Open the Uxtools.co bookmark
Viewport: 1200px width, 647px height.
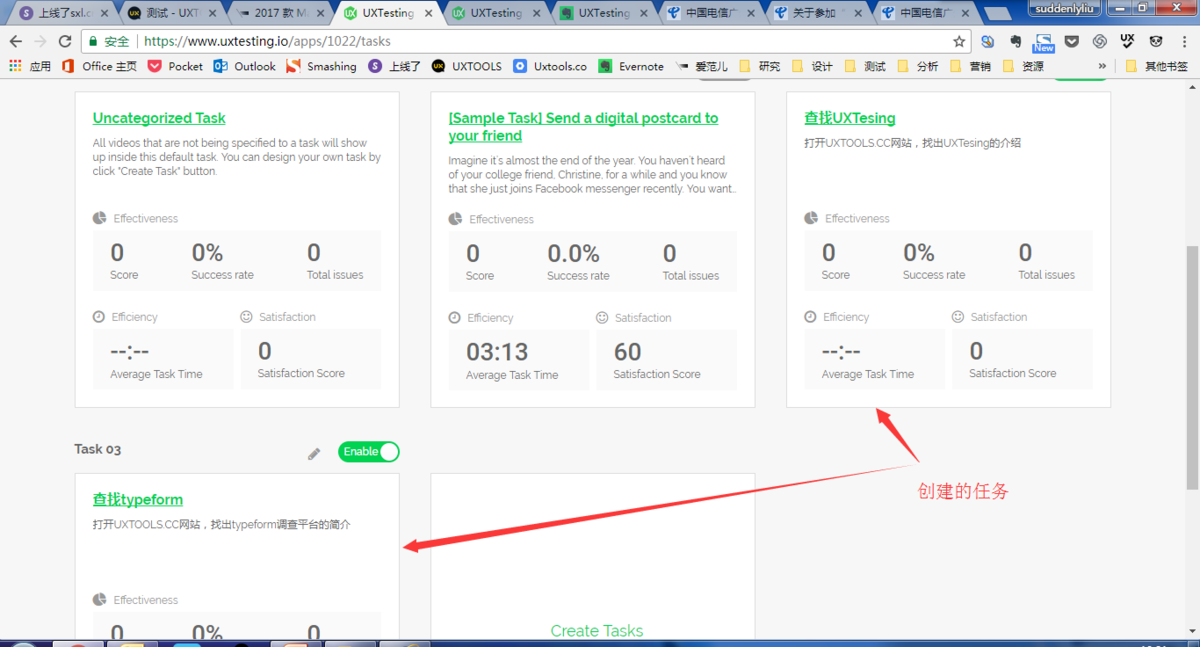pyautogui.click(x=550, y=66)
